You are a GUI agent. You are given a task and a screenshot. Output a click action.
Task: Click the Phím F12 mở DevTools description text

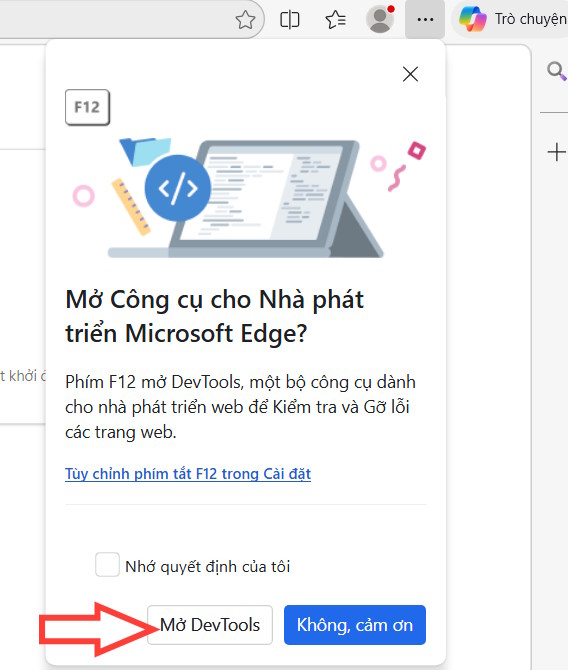click(x=240, y=407)
